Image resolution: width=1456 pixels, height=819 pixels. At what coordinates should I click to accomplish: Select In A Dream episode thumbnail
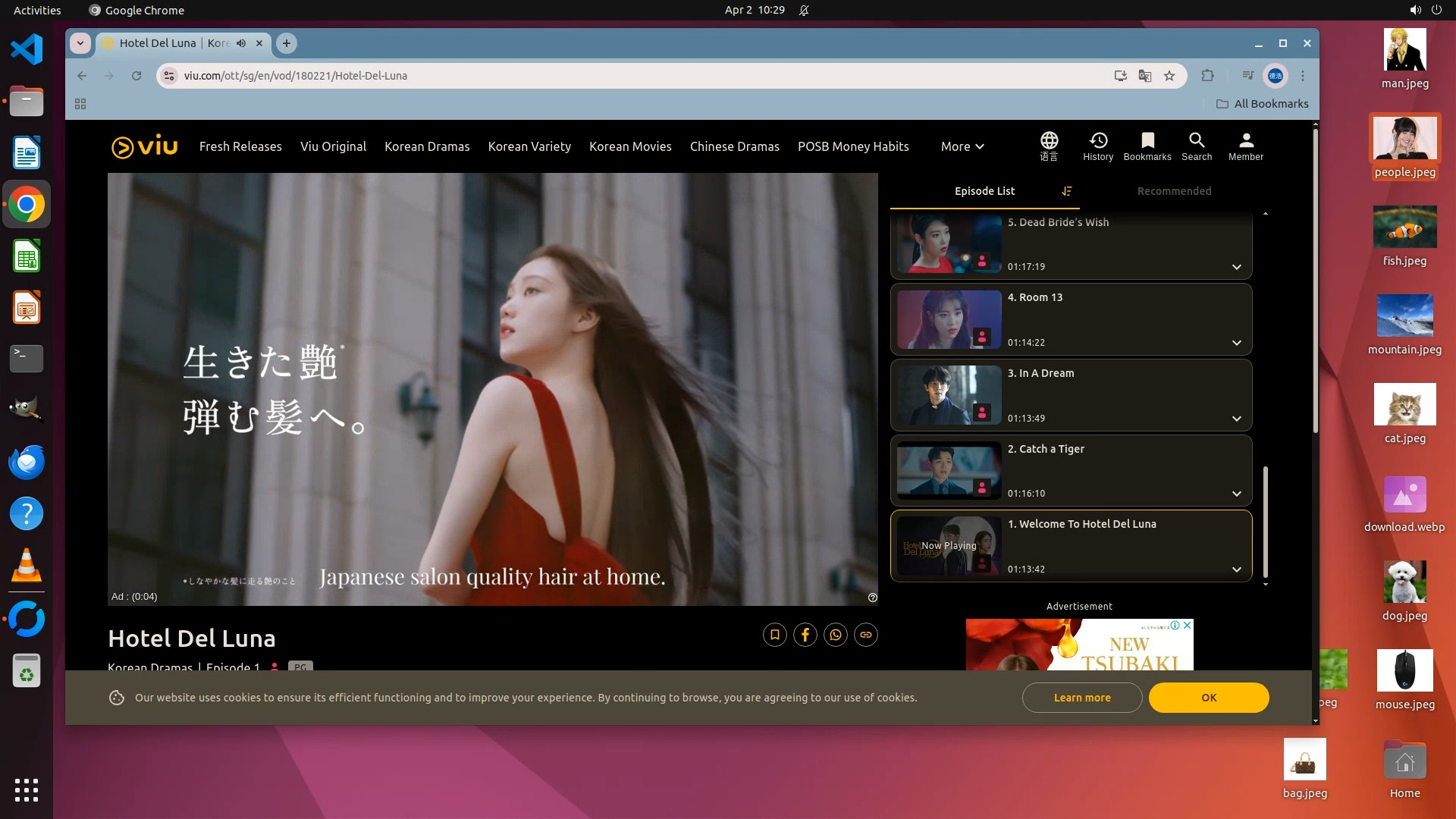pos(949,395)
